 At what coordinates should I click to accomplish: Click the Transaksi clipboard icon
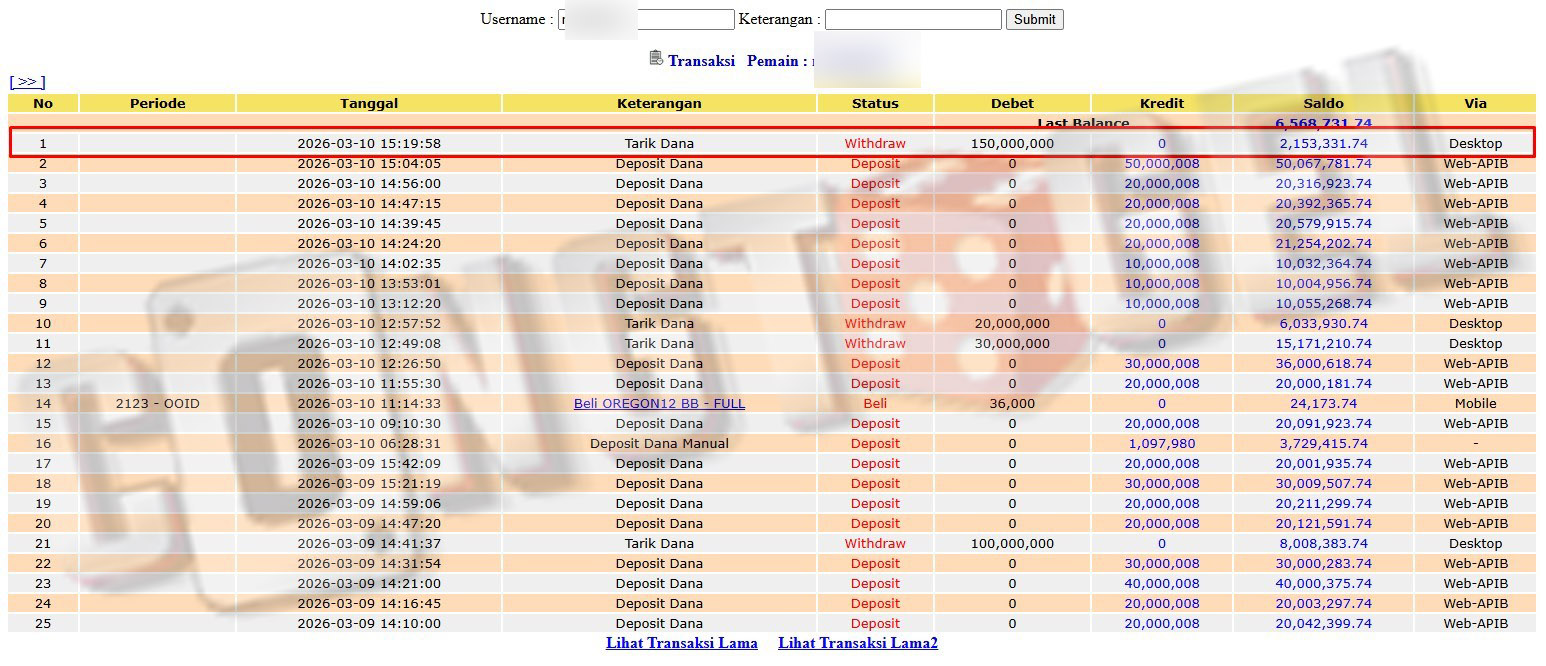(x=656, y=59)
